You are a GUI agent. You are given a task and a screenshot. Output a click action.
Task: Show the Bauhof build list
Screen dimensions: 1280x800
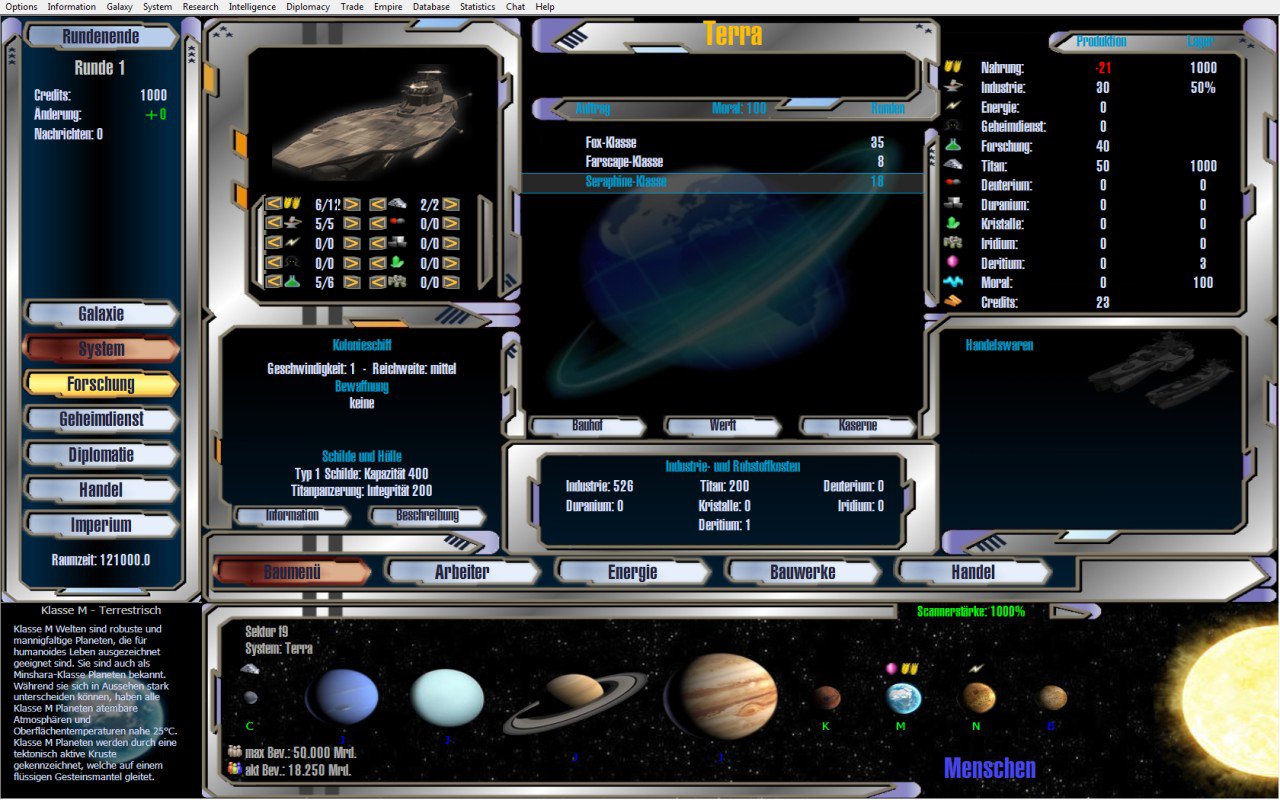coord(587,426)
